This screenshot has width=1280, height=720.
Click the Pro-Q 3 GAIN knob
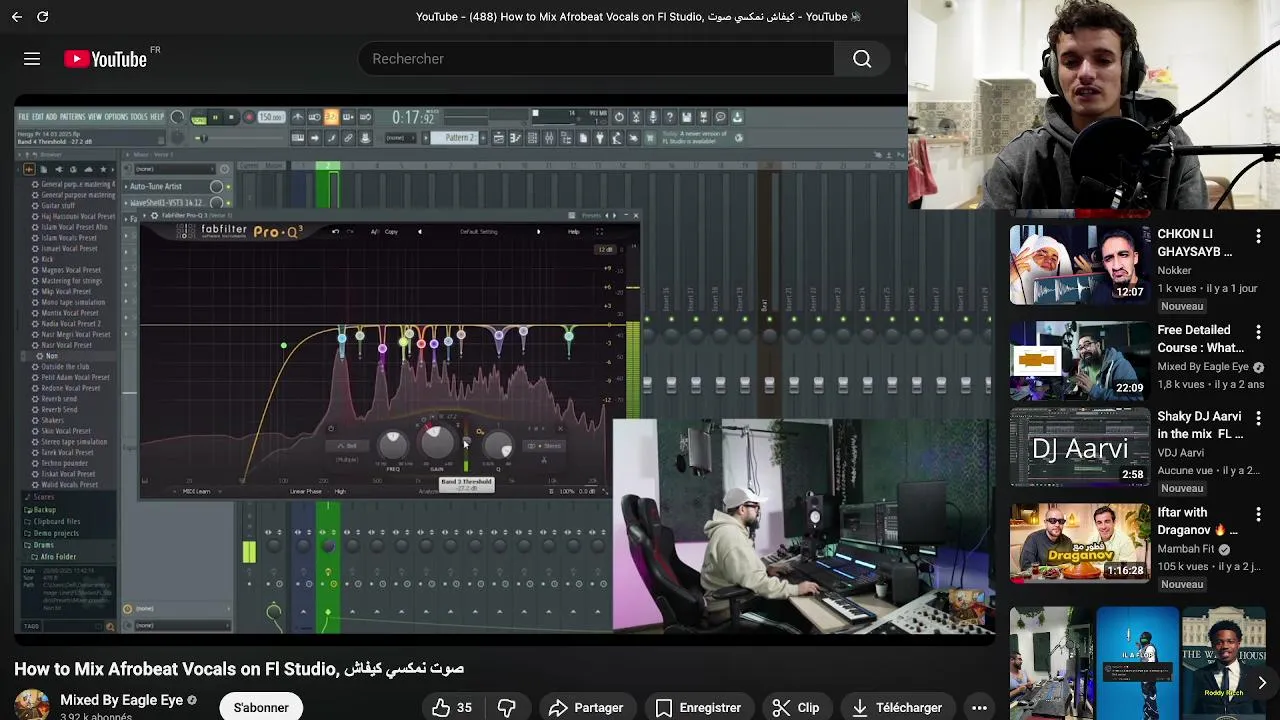click(437, 443)
